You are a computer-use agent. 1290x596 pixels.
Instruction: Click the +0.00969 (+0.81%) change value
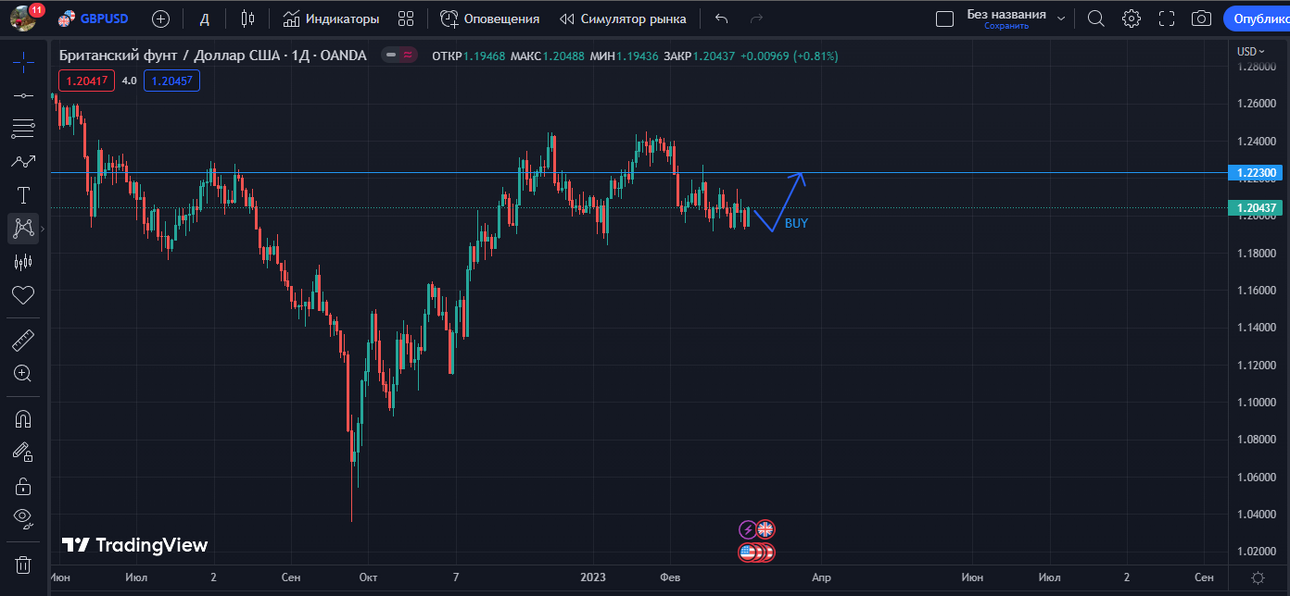coord(789,55)
